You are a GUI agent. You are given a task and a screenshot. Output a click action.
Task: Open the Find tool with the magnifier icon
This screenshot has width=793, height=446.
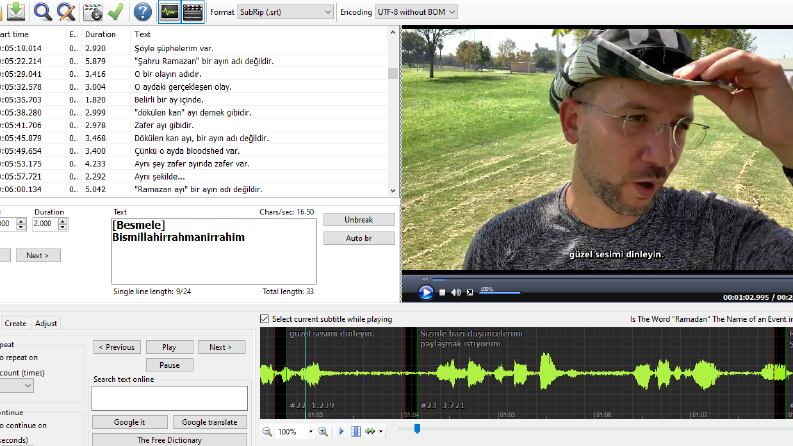coord(42,12)
